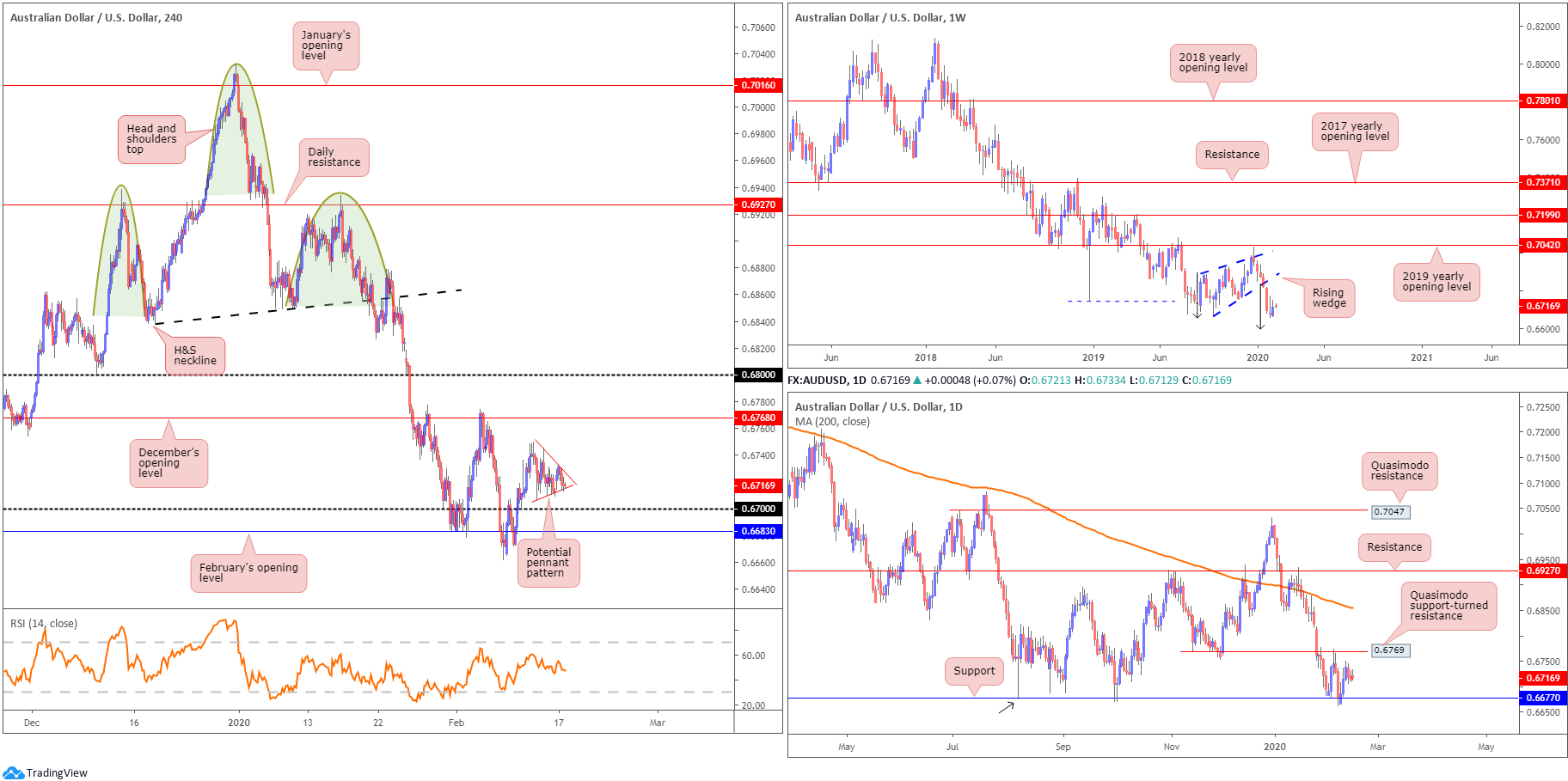The height and width of the screenshot is (781, 1568).
Task: Click the Australian Dollar / U.S. Dollar, 1W title
Action: point(880,17)
